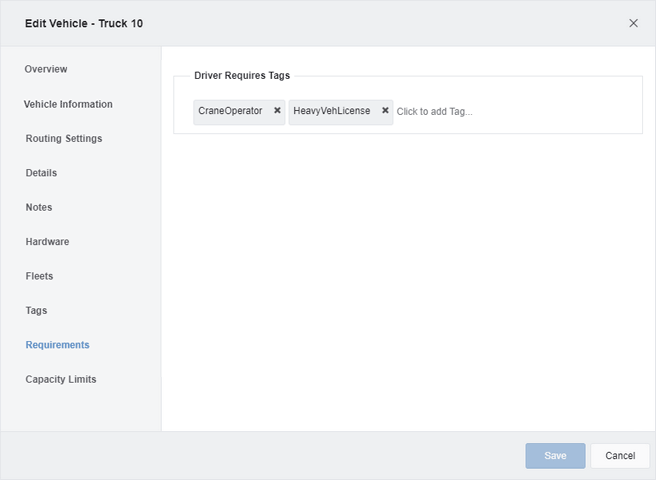This screenshot has width=656, height=480.
Task: Select the HeavyVehLicense tag chip label
Action: 332,111
